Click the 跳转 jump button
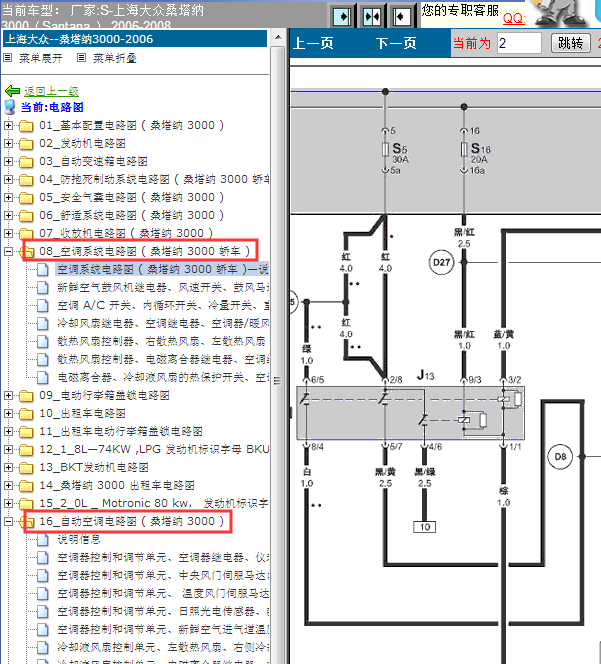 (571, 43)
